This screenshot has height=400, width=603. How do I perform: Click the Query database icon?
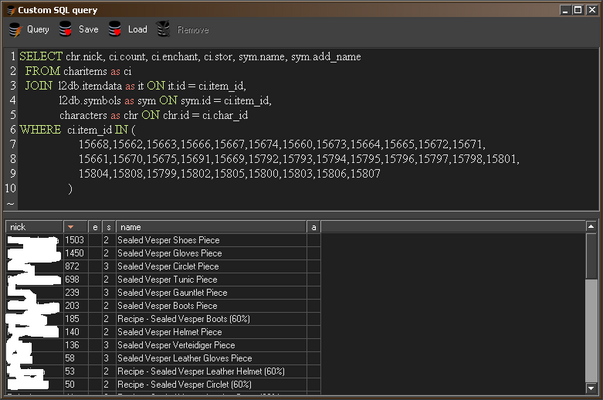[15, 30]
